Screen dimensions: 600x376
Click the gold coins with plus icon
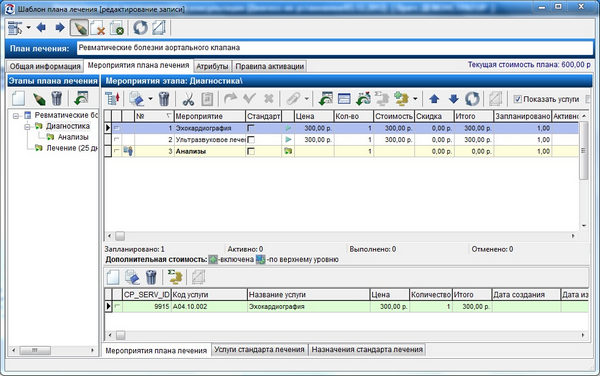(401, 99)
